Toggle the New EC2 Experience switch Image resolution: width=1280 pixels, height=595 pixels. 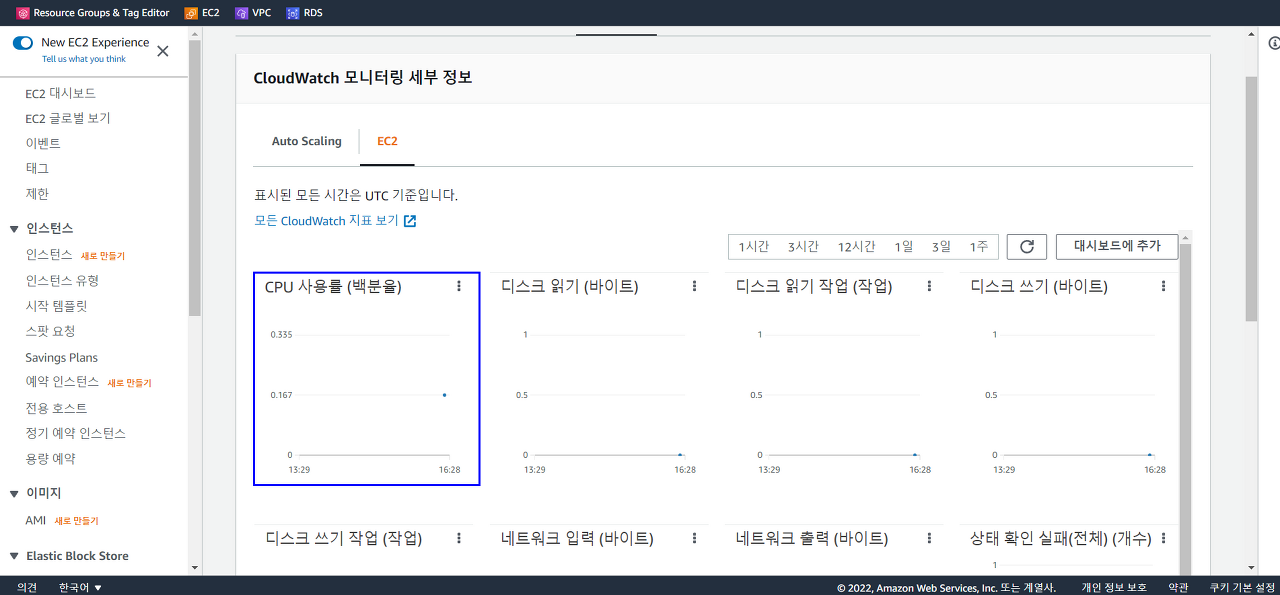(23, 43)
